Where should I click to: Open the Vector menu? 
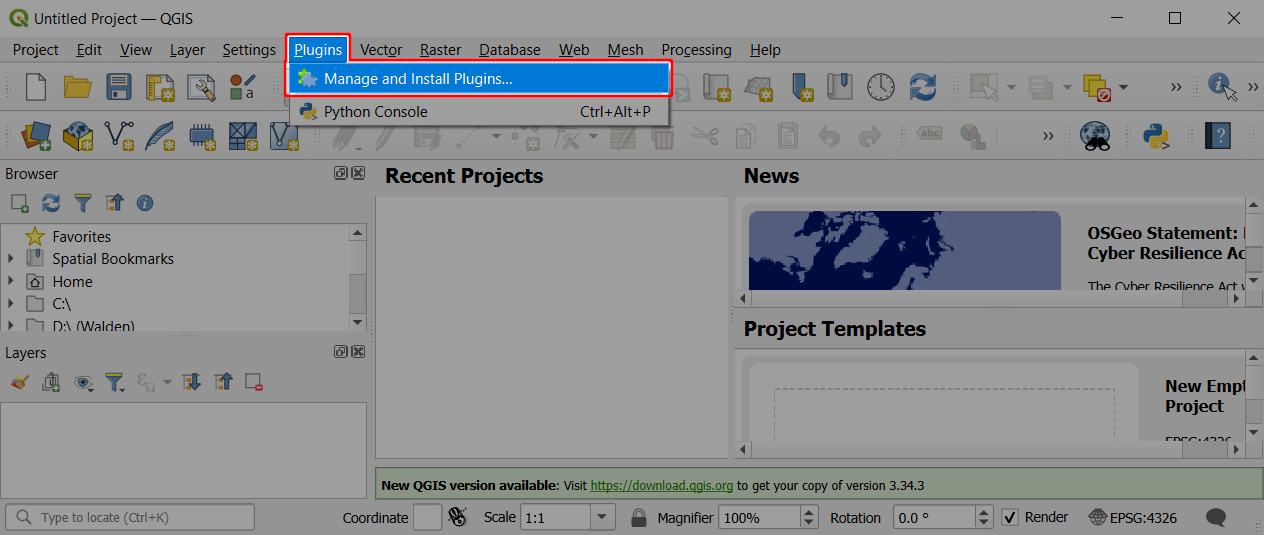click(x=381, y=50)
